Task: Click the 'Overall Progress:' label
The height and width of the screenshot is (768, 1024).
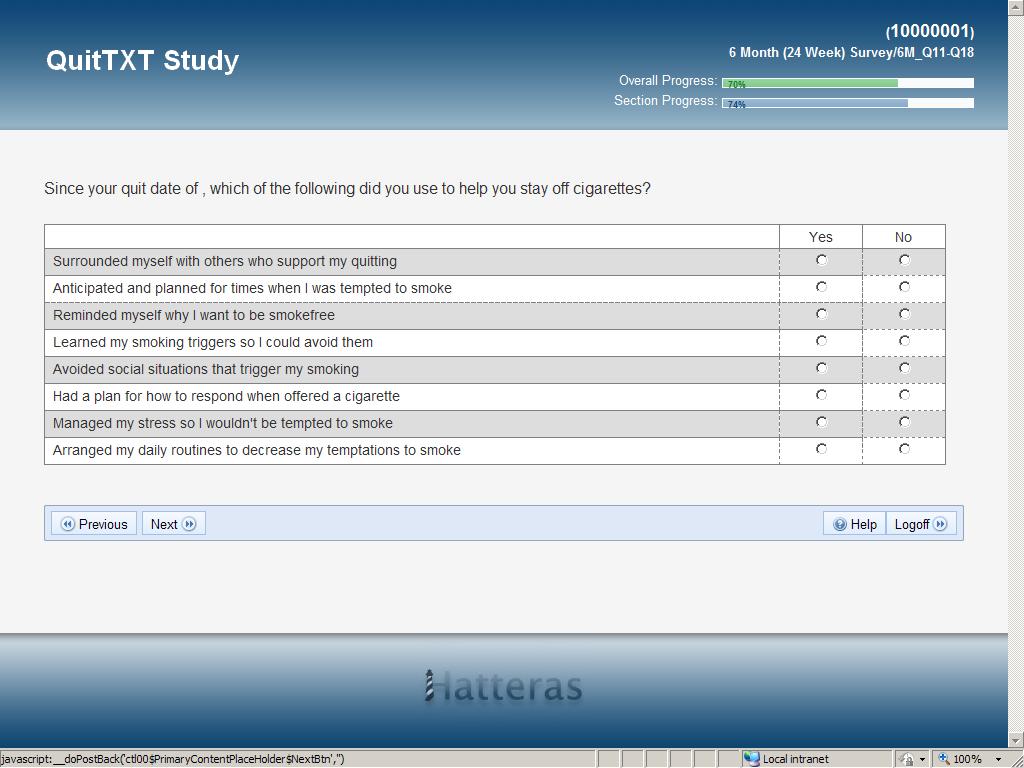Action: click(x=668, y=80)
